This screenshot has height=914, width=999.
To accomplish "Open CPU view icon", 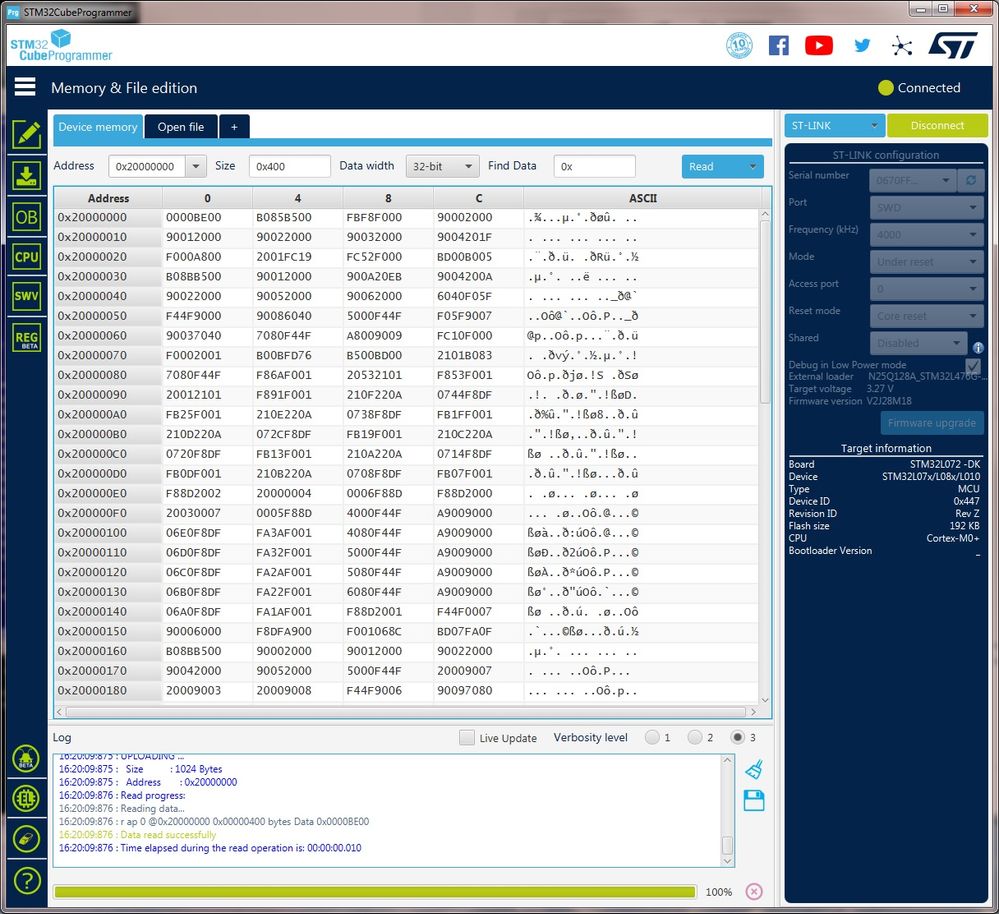I will (26, 257).
